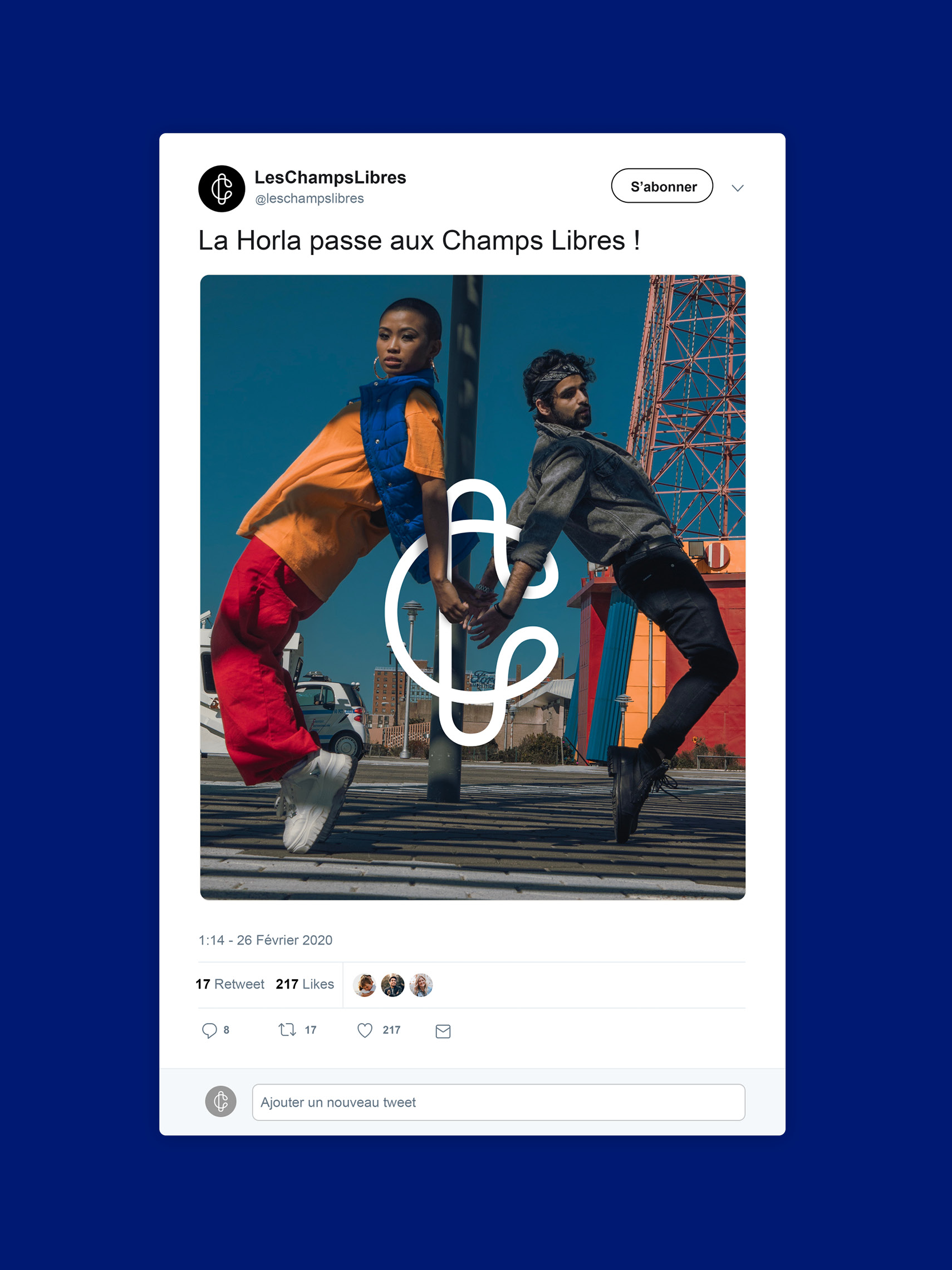Image resolution: width=952 pixels, height=1270 pixels.
Task: Click the S'abonner follow button
Action: [x=662, y=185]
